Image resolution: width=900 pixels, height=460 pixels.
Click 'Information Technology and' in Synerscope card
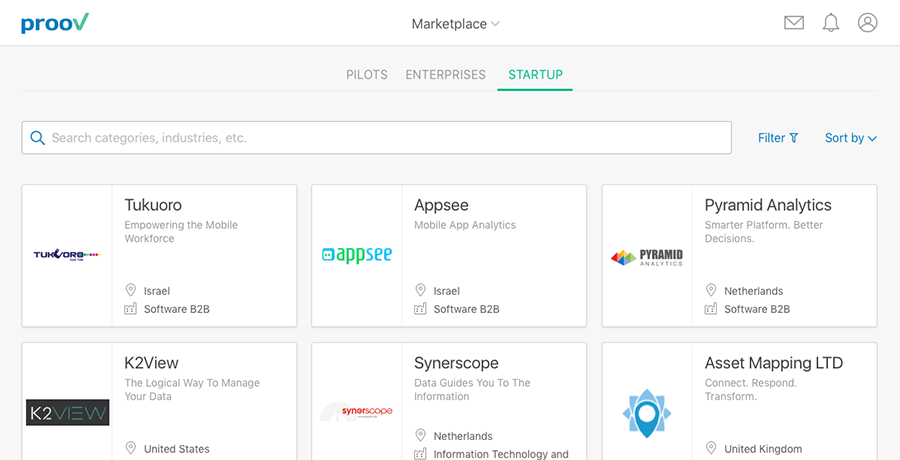coord(501,454)
